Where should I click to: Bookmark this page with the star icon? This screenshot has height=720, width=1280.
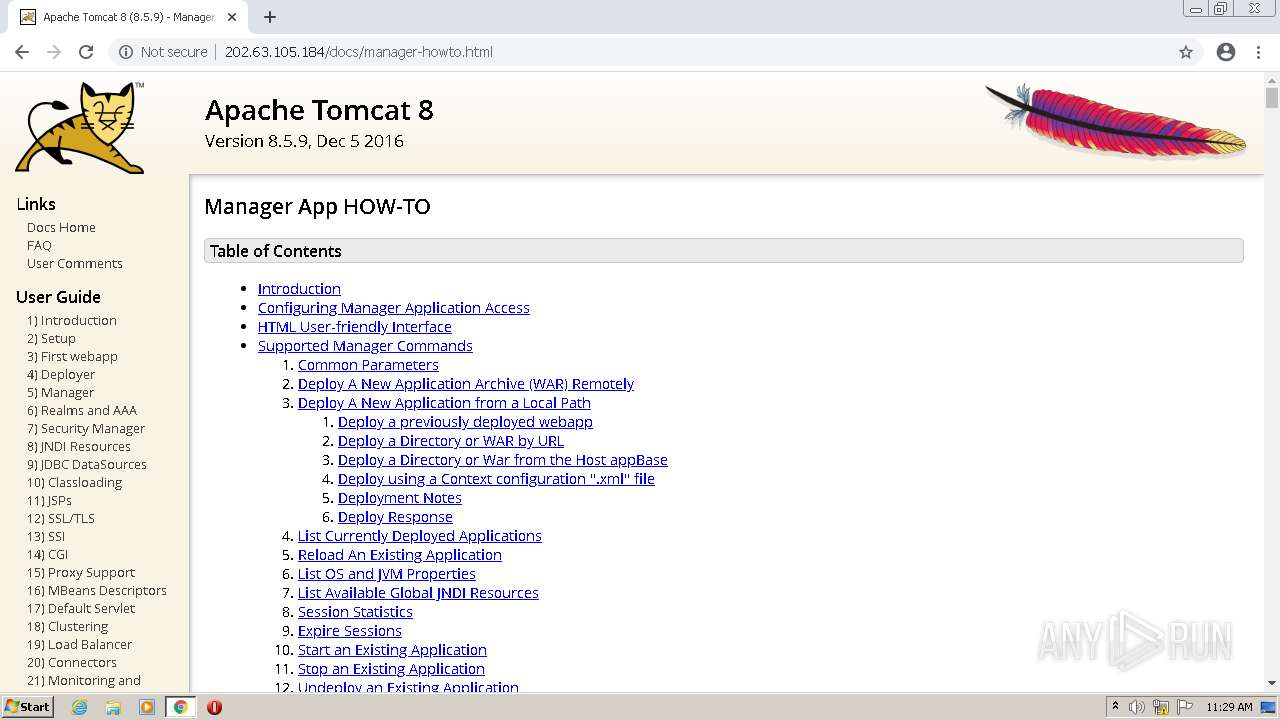[1186, 52]
